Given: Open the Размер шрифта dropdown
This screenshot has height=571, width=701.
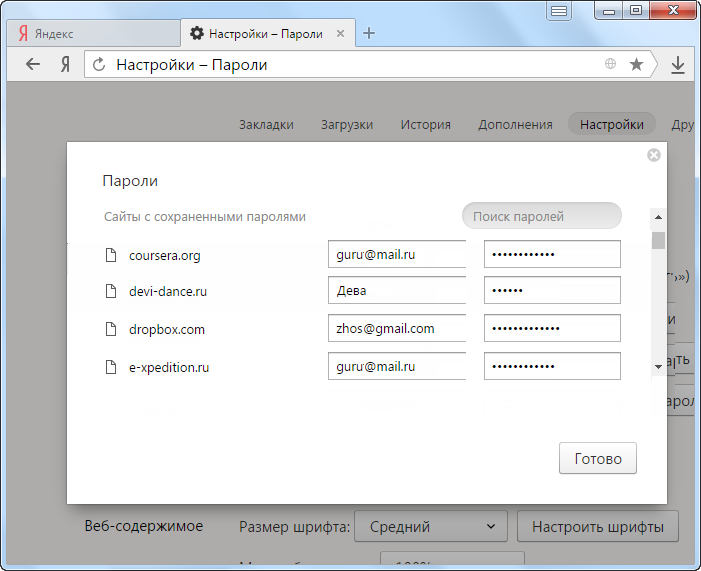Looking at the screenshot, I should click(431, 527).
